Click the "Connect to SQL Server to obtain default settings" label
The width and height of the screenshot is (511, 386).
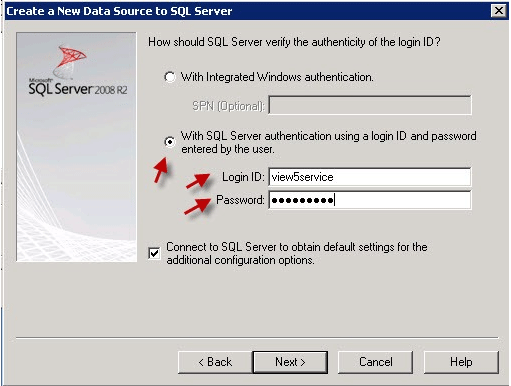[297, 253]
